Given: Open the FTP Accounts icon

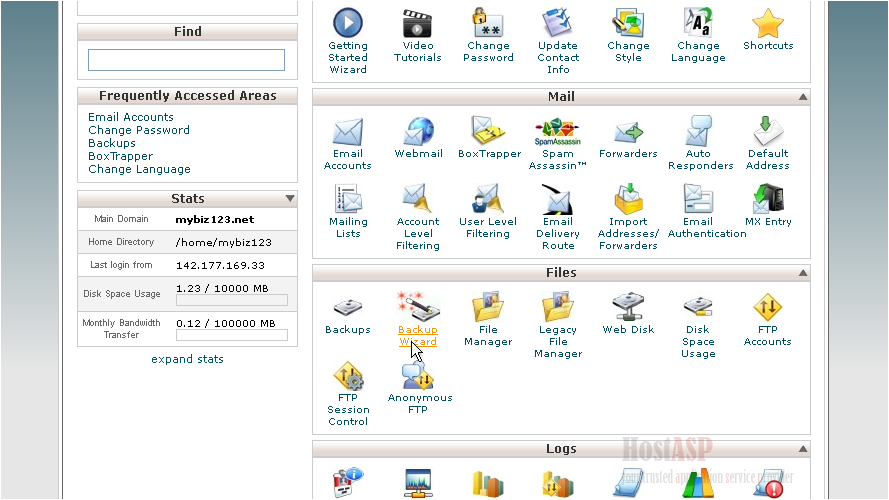Looking at the screenshot, I should [x=767, y=308].
